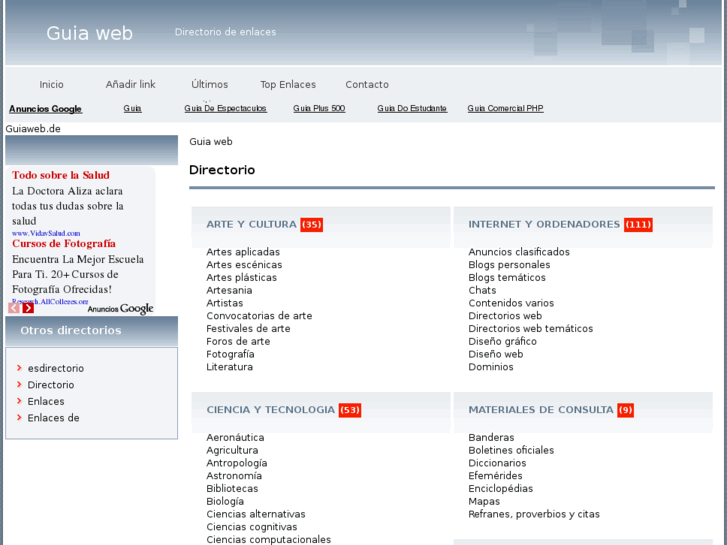The width and height of the screenshot is (727, 545).
Task: Open Contenidos varios subcategory
Action: tap(511, 303)
